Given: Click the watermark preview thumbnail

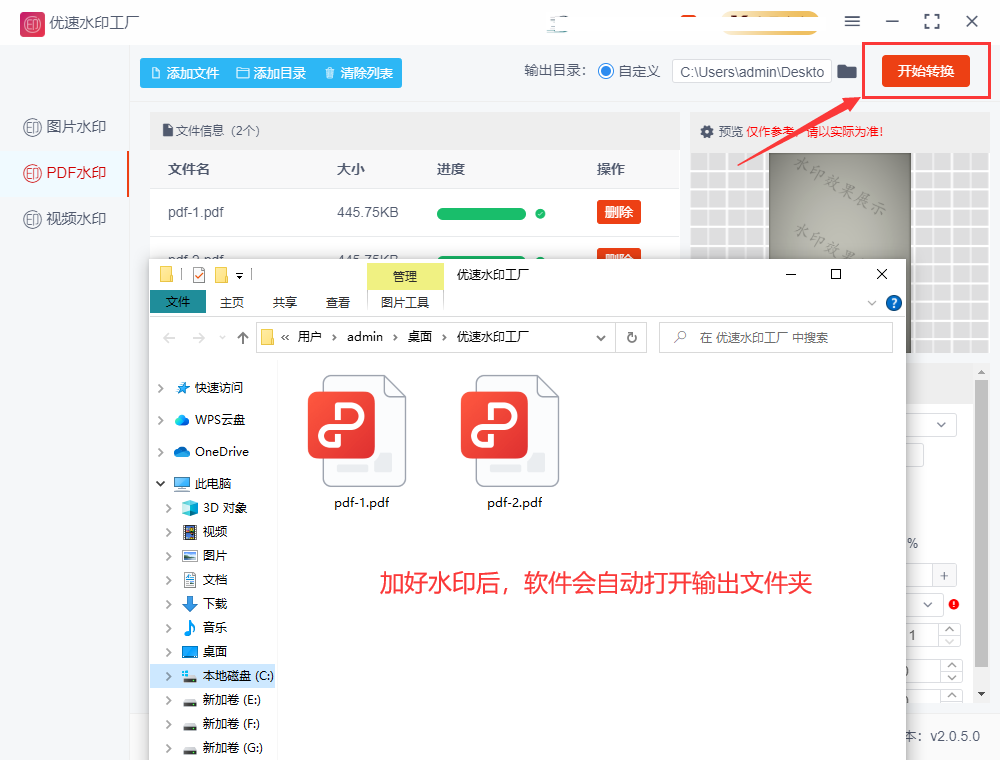Looking at the screenshot, I should click(x=839, y=206).
